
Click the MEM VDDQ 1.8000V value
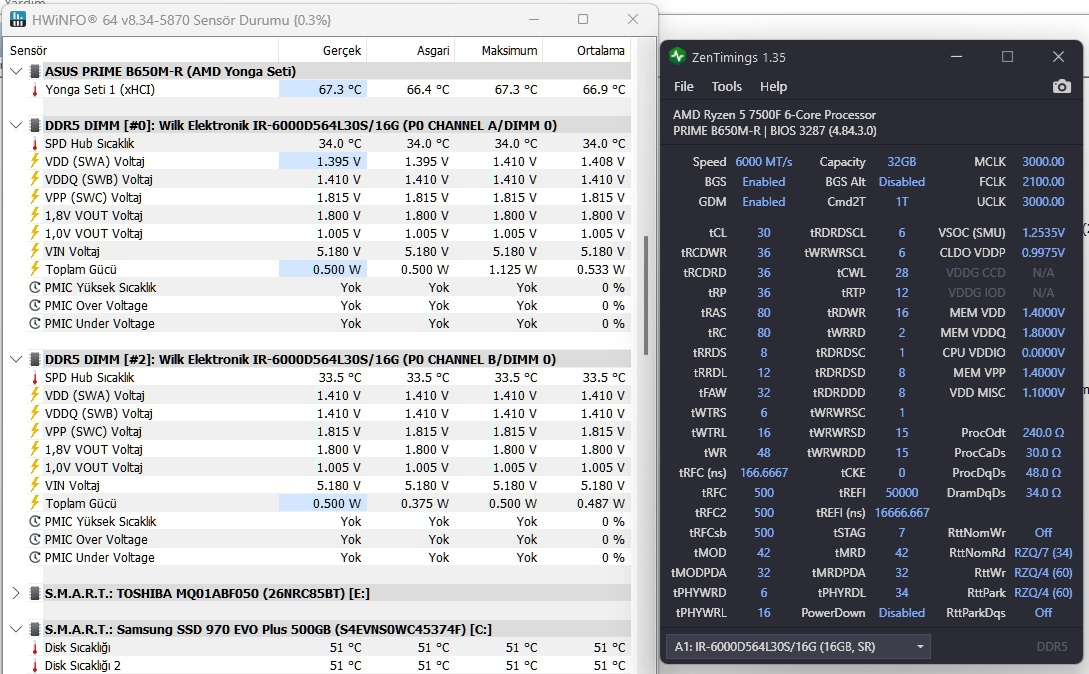click(x=1043, y=333)
